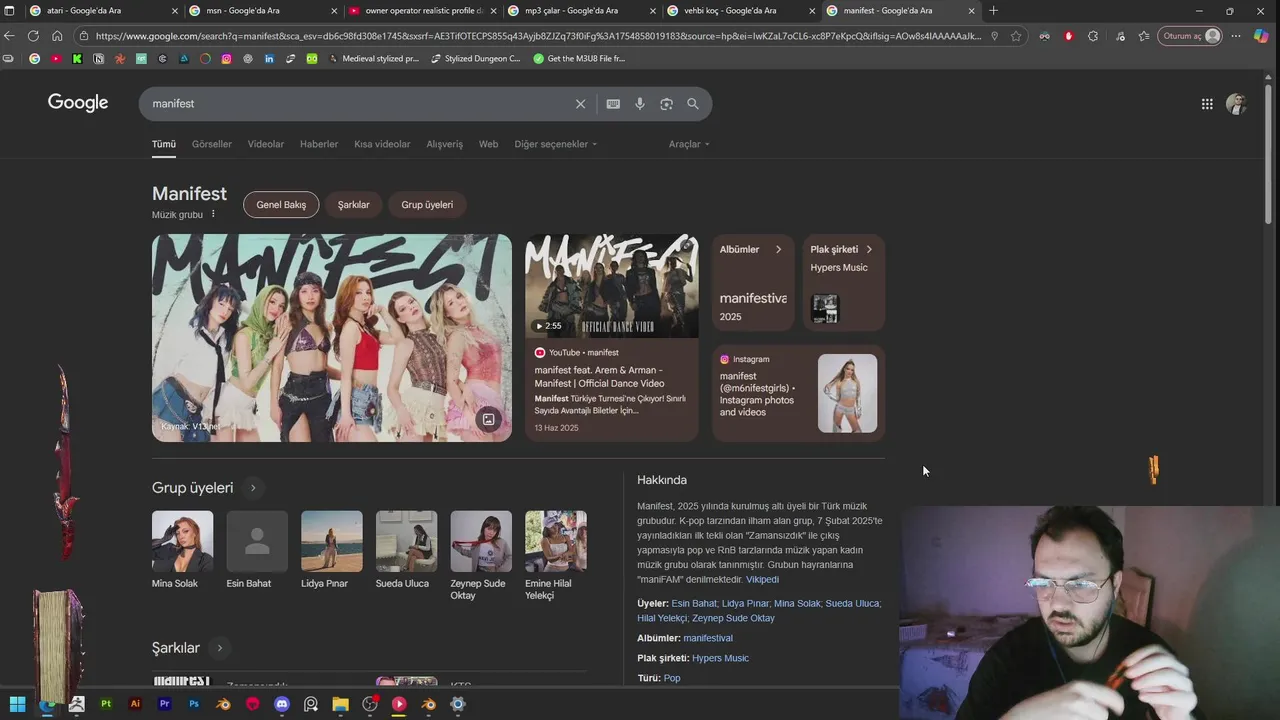Open File Explorer from the taskbar
This screenshot has height=720, width=1280.
pos(340,704)
